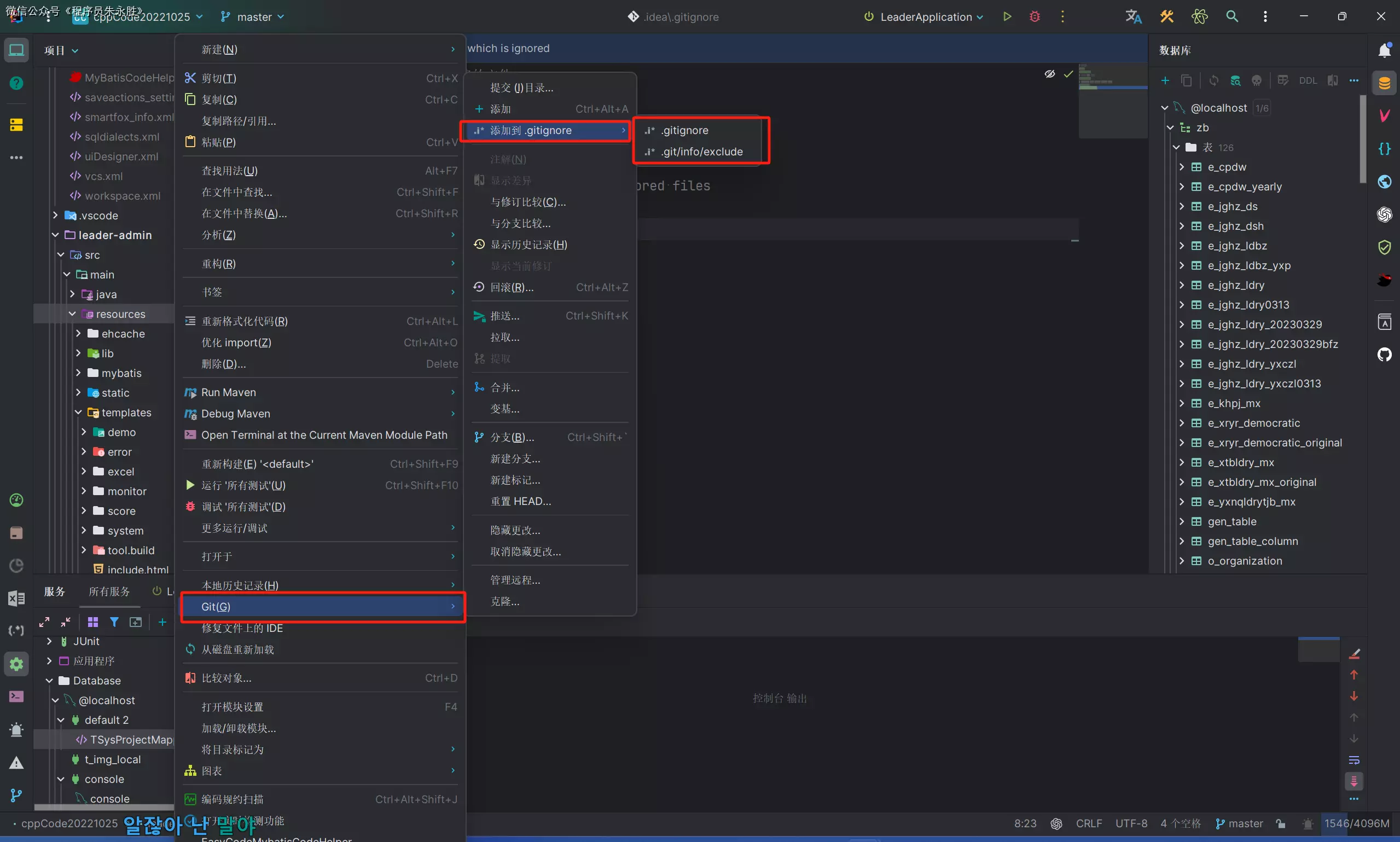Select the Notifications bell icon
Viewport: 1400px width, 842px height.
pyautogui.click(x=1384, y=50)
